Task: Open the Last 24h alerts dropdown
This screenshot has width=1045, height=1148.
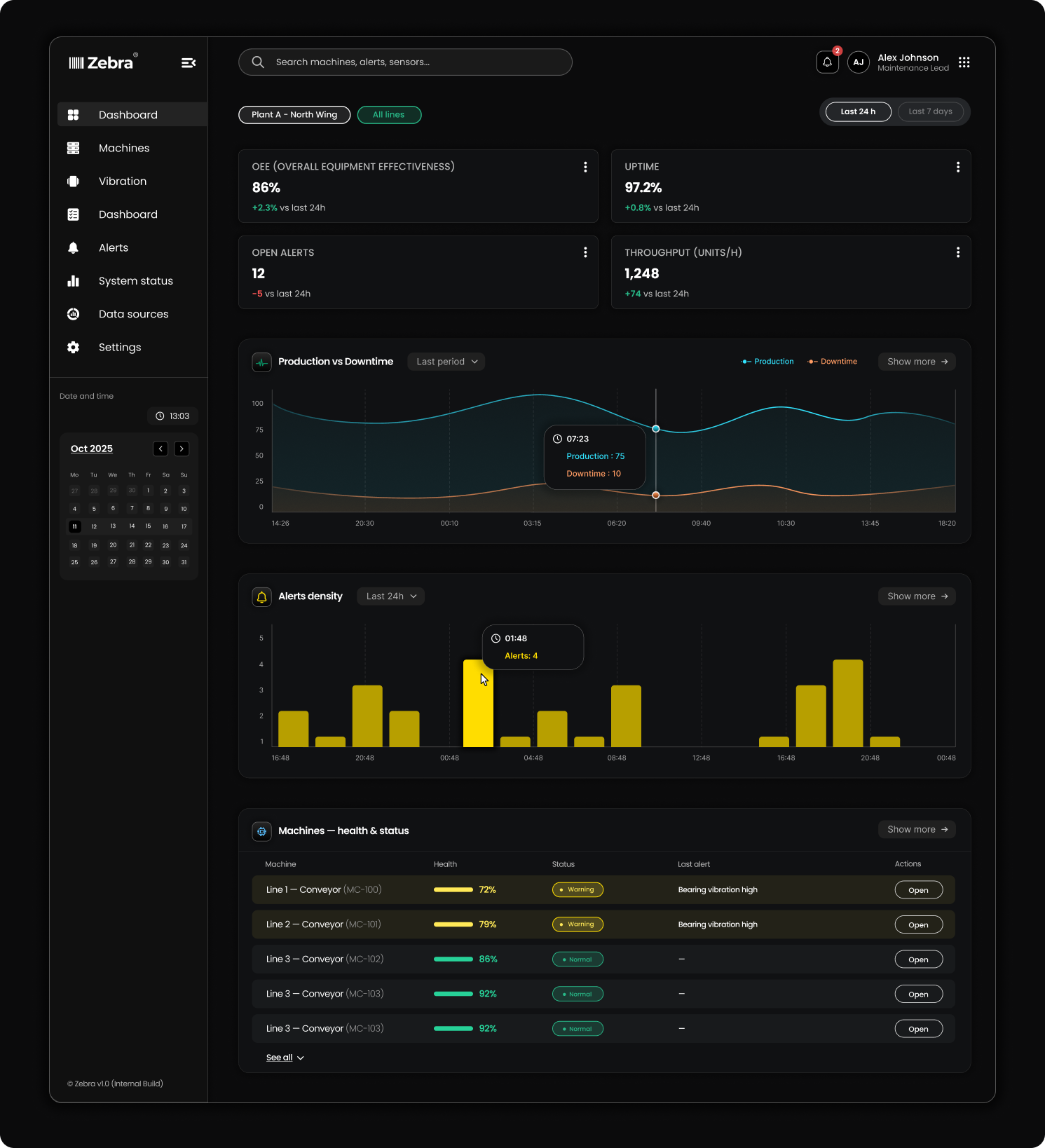Action: point(391,596)
